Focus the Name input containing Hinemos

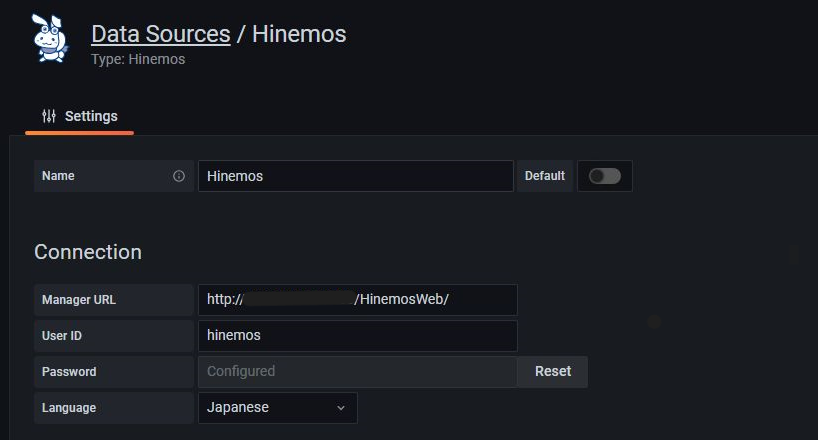tap(356, 176)
